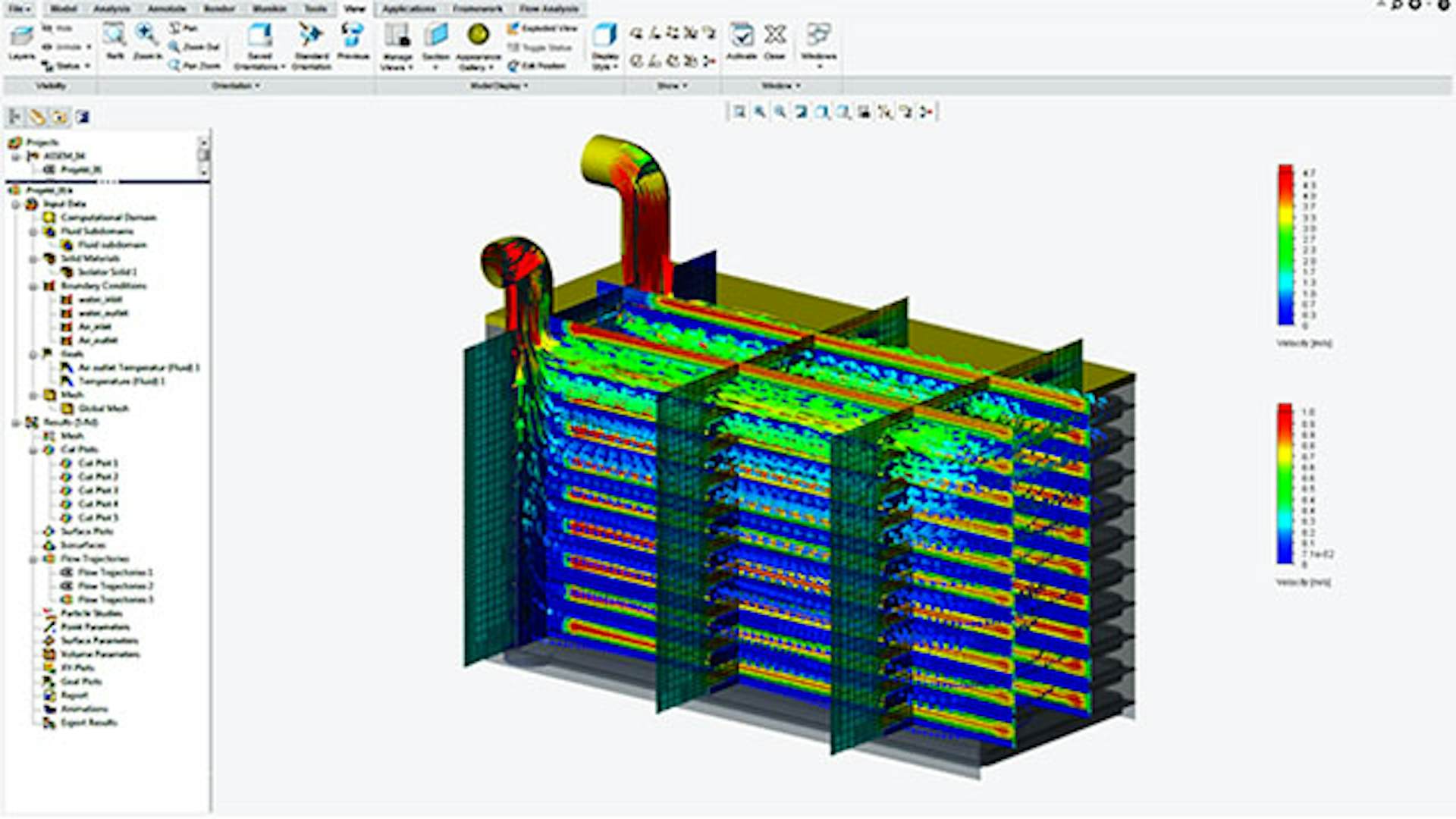Activate the Zoom In tool
1456x819 pixels.
(x=144, y=34)
